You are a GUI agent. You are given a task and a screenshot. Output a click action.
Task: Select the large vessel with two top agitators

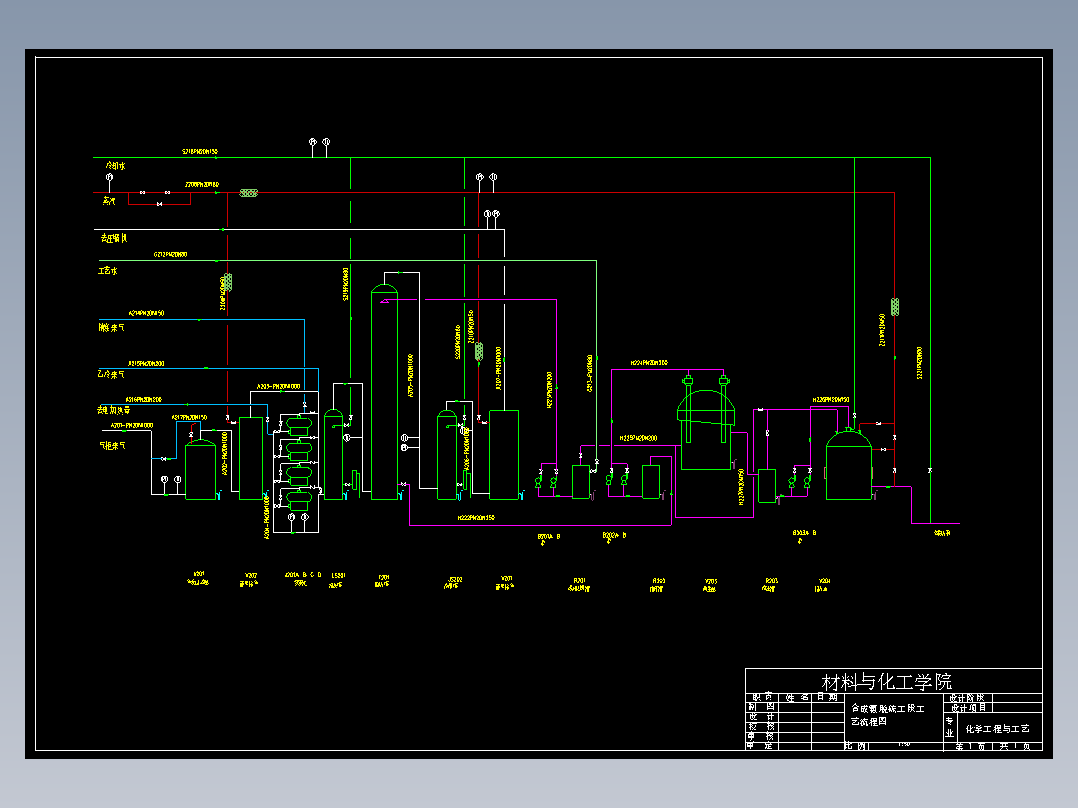click(706, 423)
